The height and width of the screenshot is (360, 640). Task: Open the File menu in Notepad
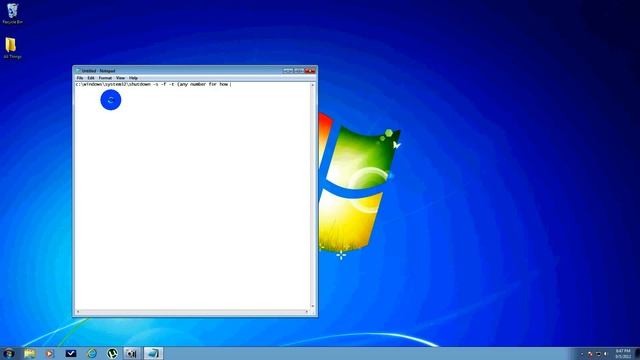(80, 78)
